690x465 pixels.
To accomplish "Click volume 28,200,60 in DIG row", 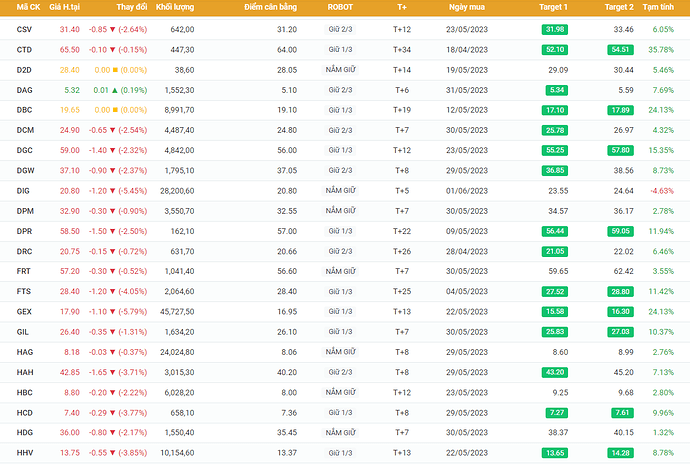I will point(177,191).
